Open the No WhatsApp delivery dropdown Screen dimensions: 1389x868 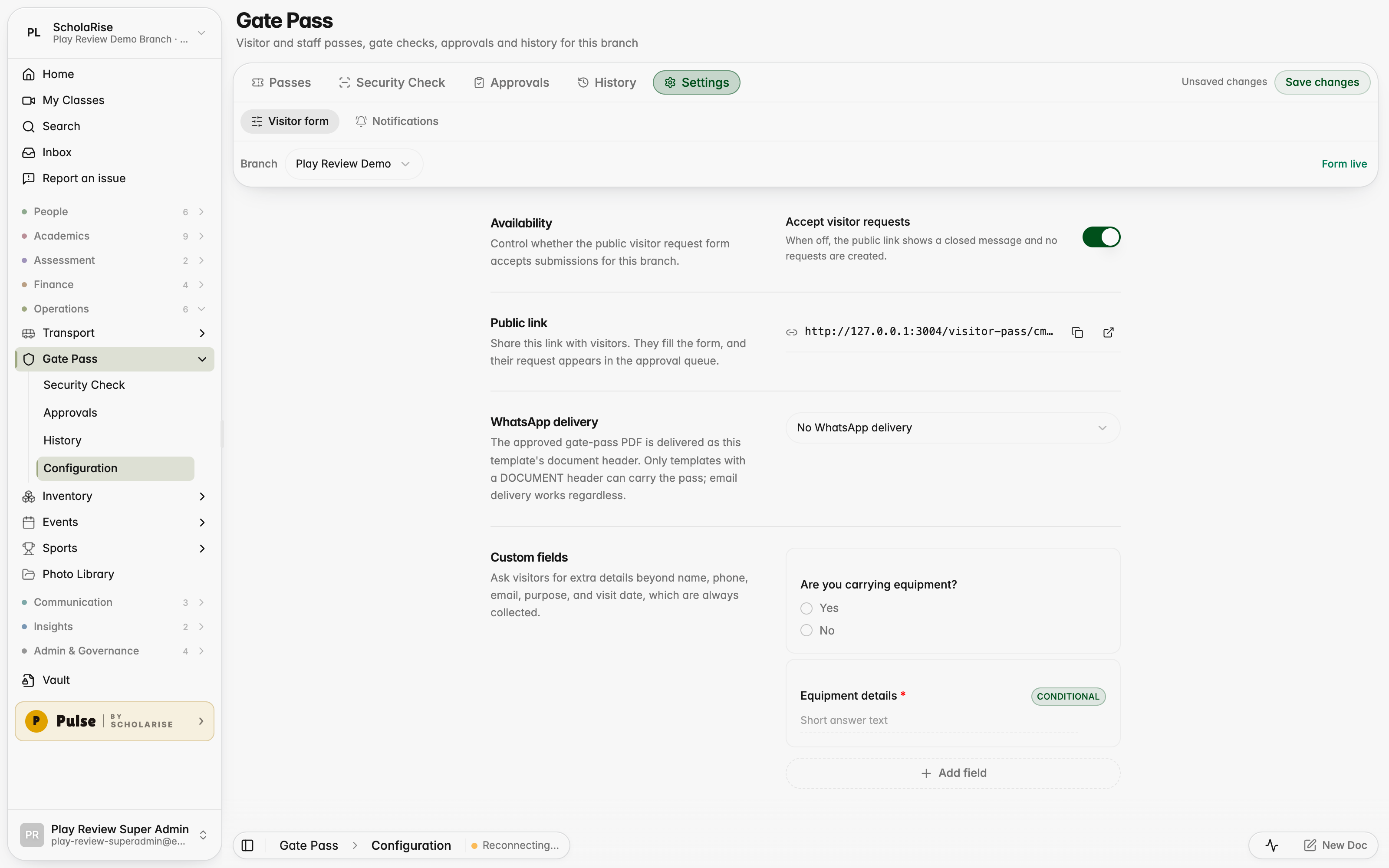(x=952, y=427)
